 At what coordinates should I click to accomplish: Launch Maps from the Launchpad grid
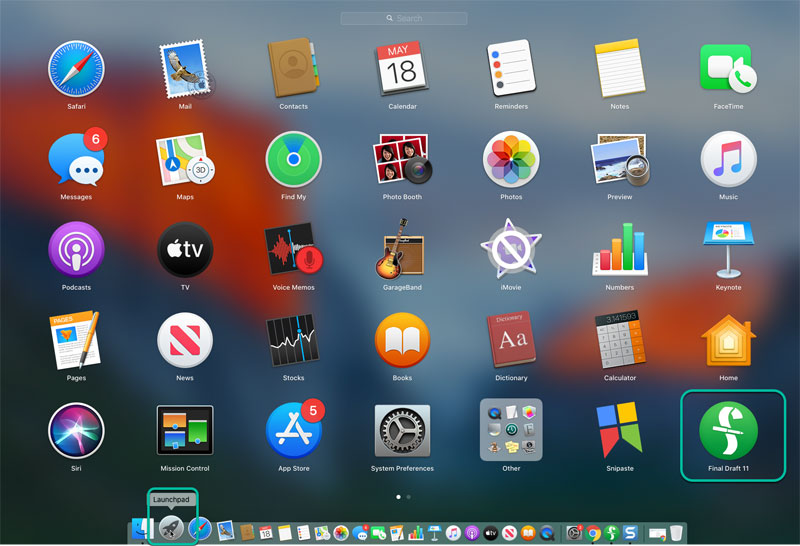pyautogui.click(x=185, y=159)
